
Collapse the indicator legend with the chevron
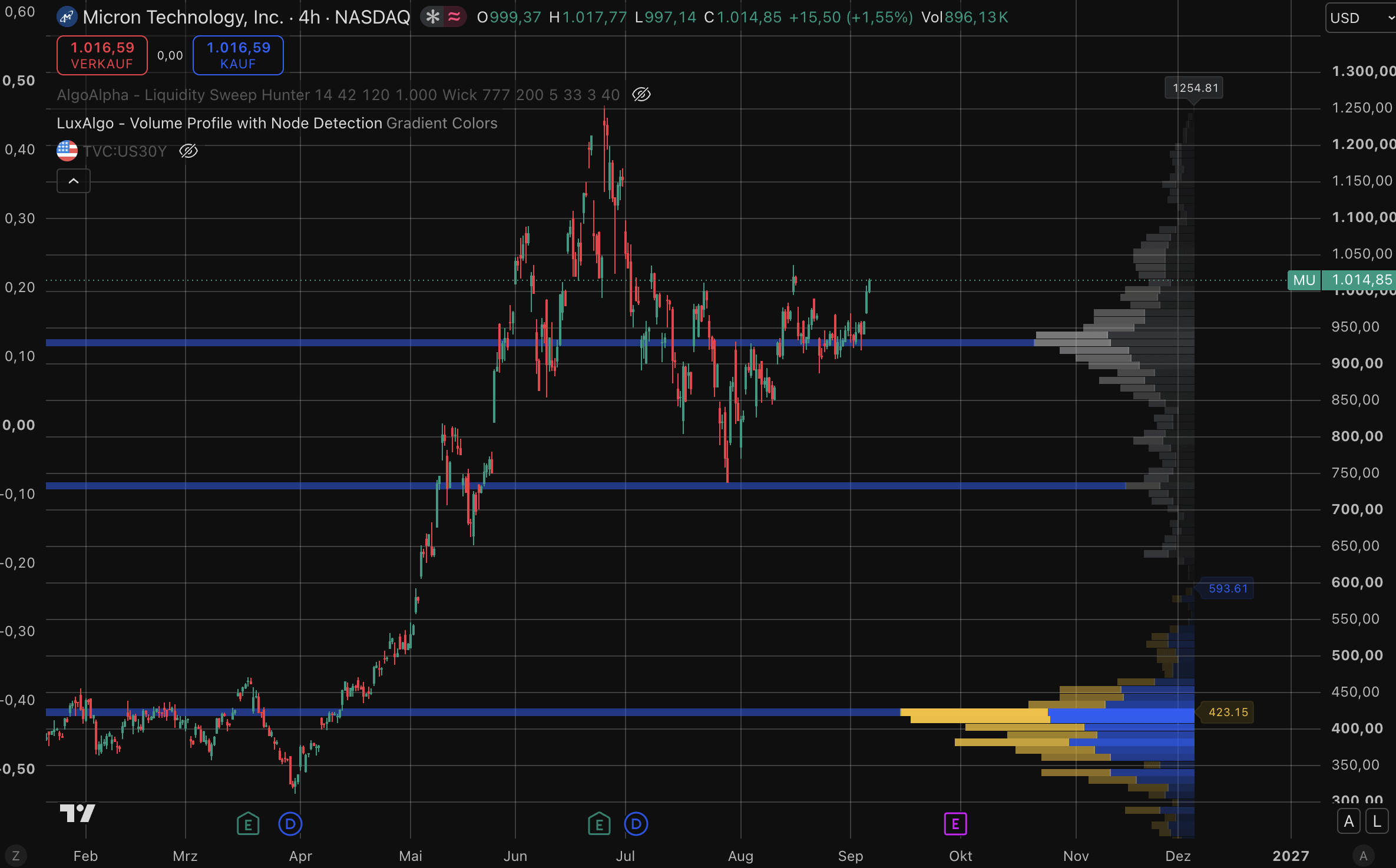point(74,181)
